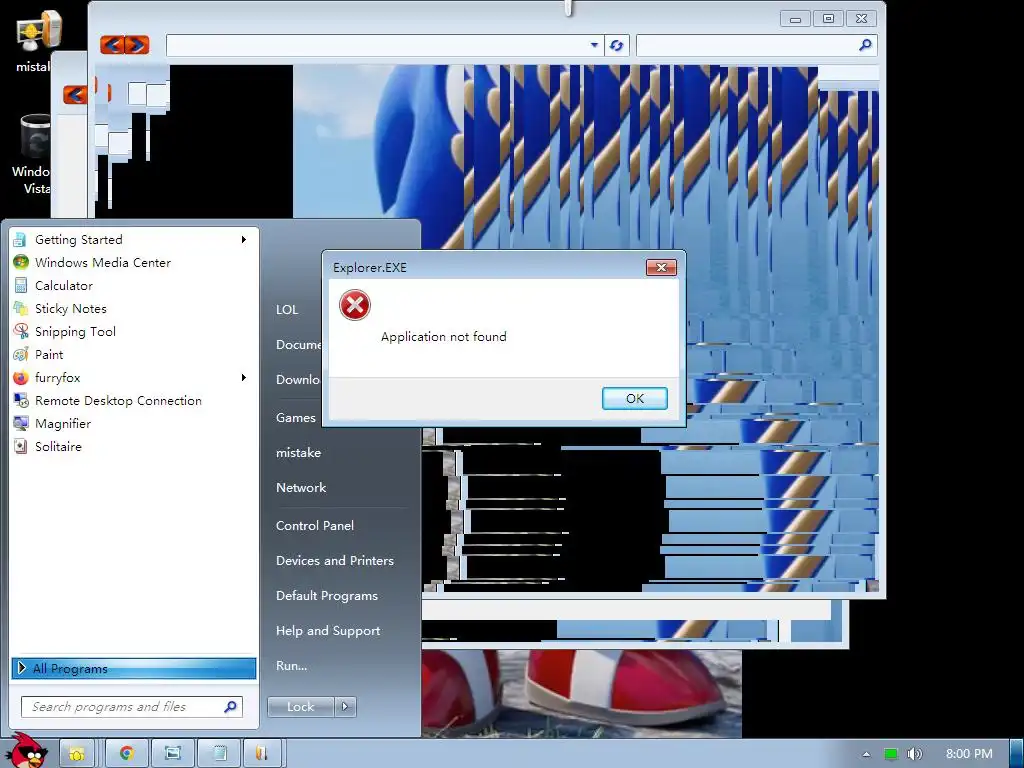Click the Remote Desktop Connection icon
Screen dimensions: 1024x768
[21, 400]
